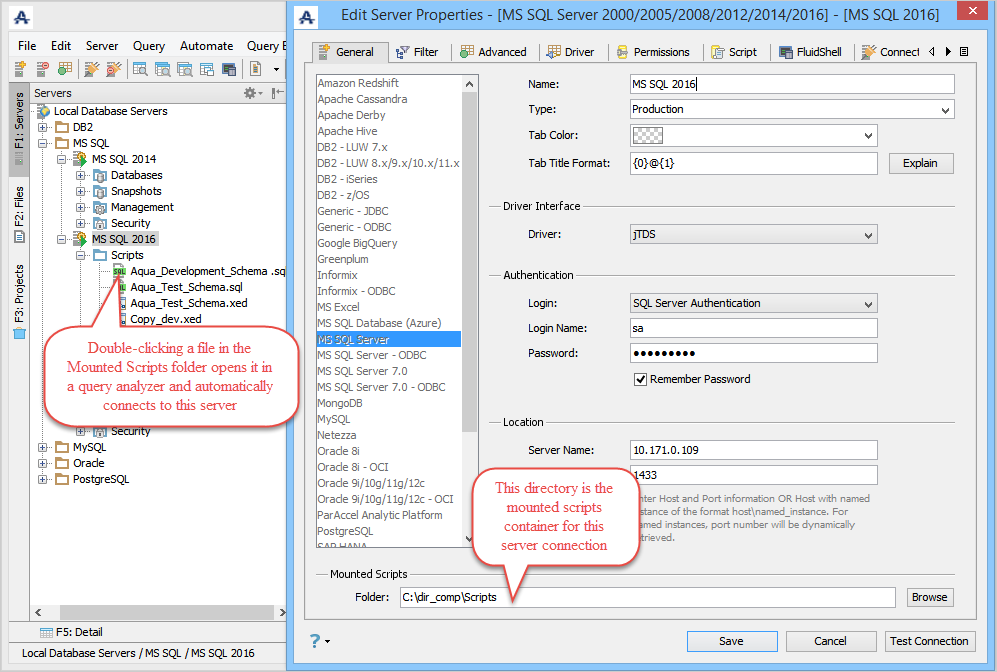
Task: Switch to the Filter tab
Action: coord(417,52)
